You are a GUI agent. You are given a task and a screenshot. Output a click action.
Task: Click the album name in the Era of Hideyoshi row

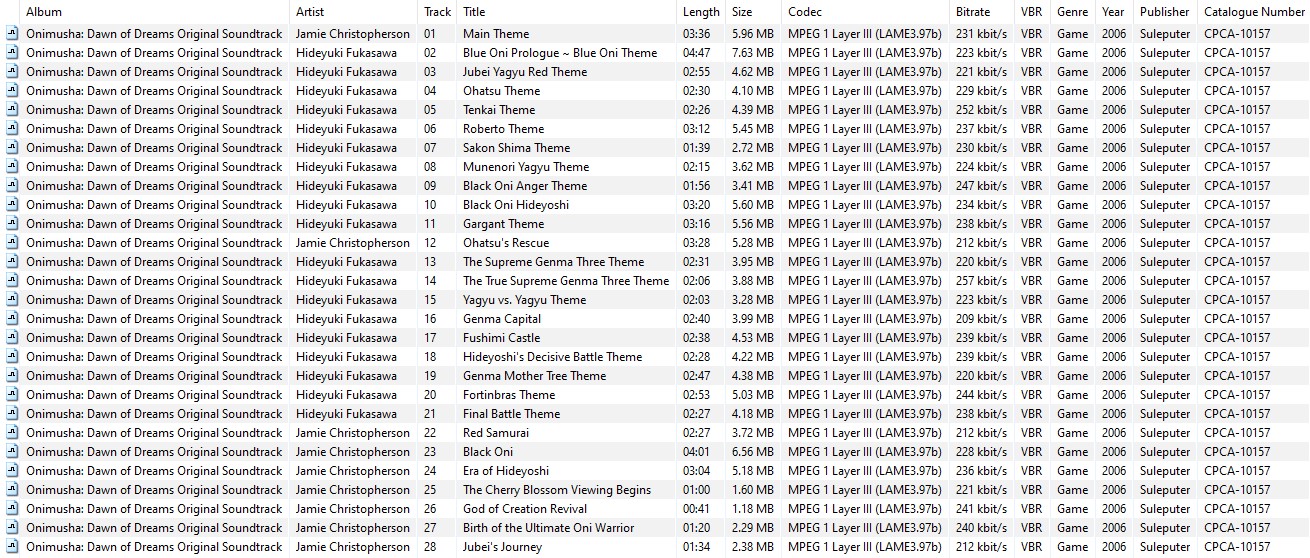pyautogui.click(x=154, y=471)
